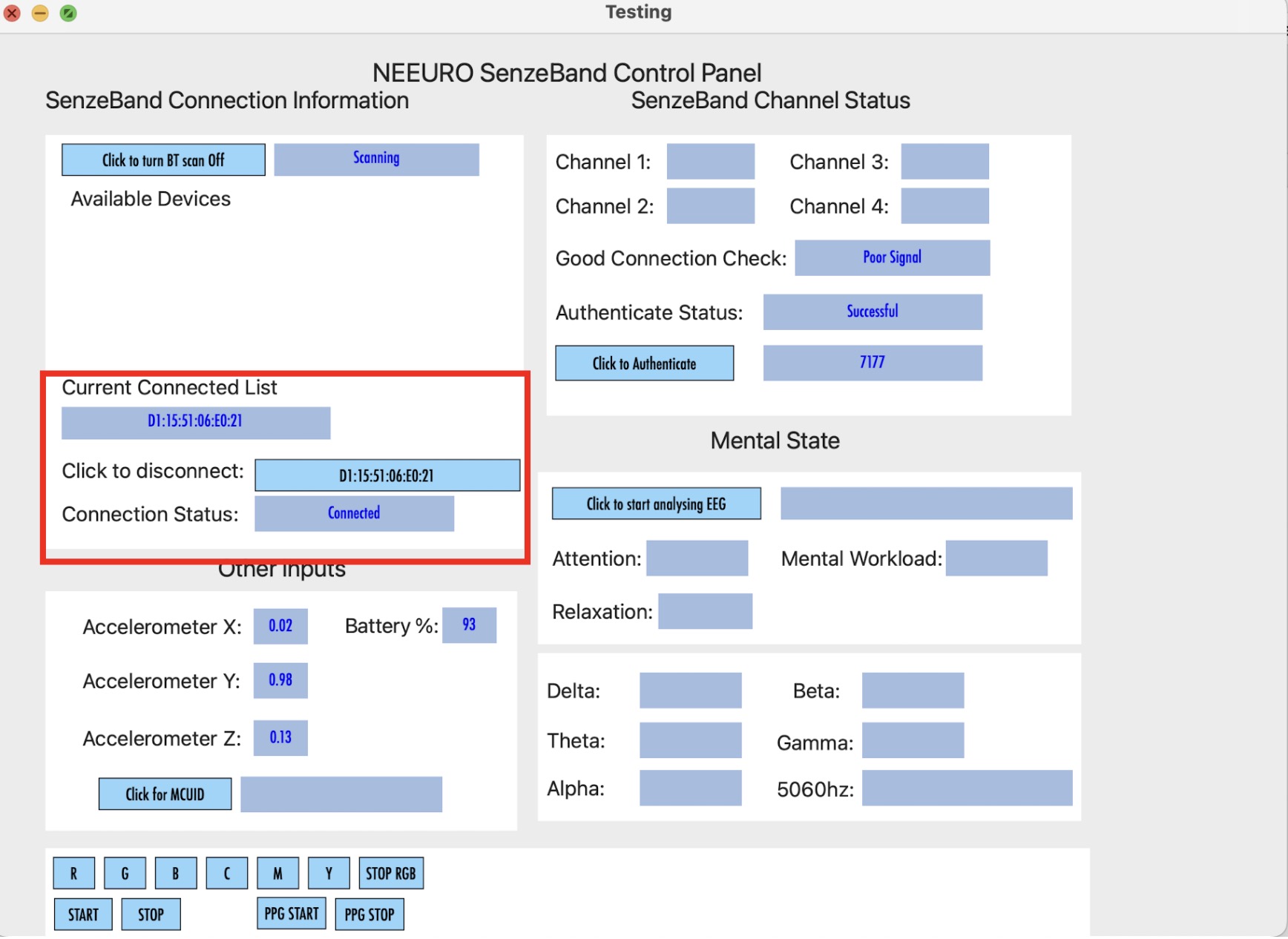Click for MCUID
This screenshot has height=939, width=1288.
pyautogui.click(x=165, y=794)
